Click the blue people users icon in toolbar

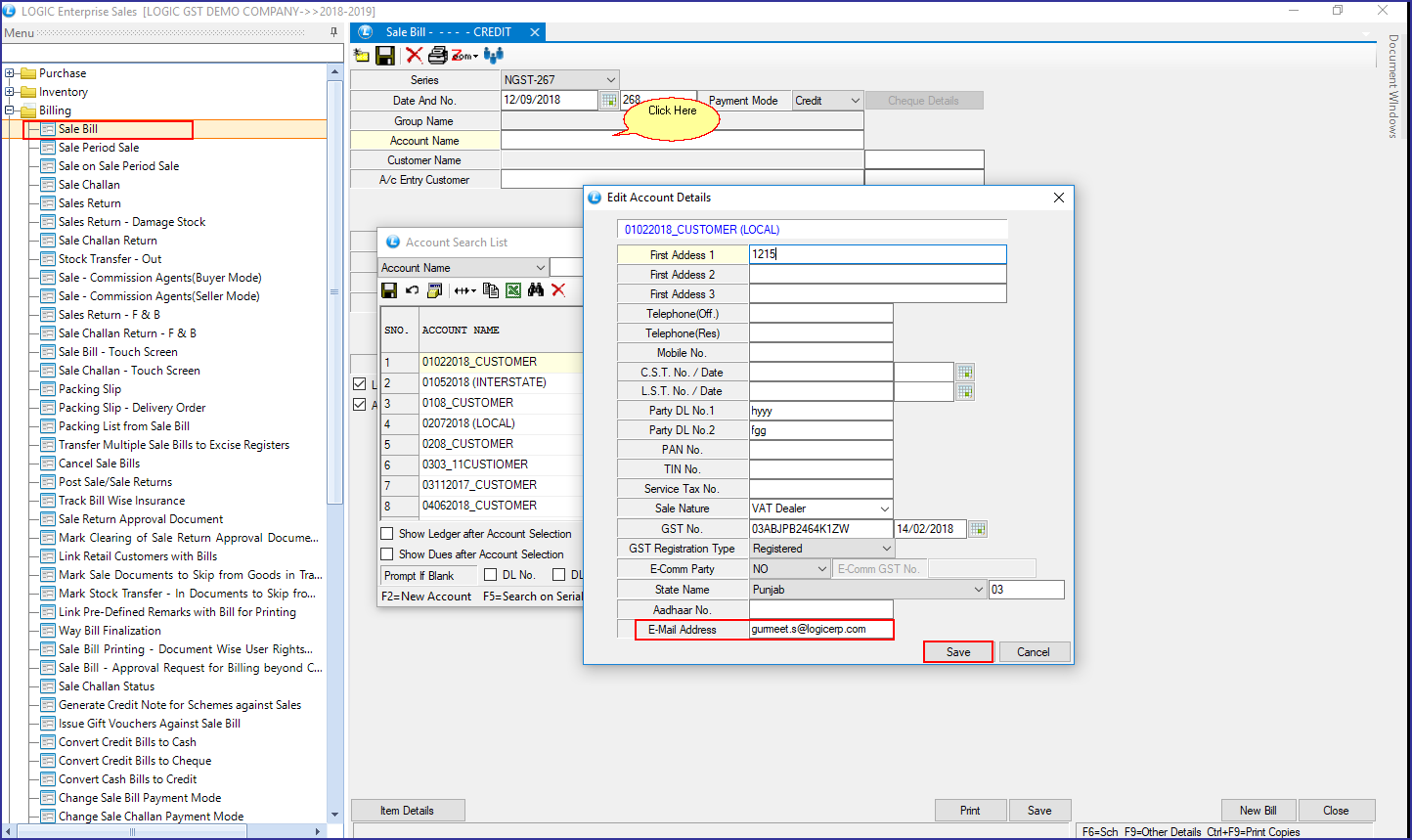point(494,56)
